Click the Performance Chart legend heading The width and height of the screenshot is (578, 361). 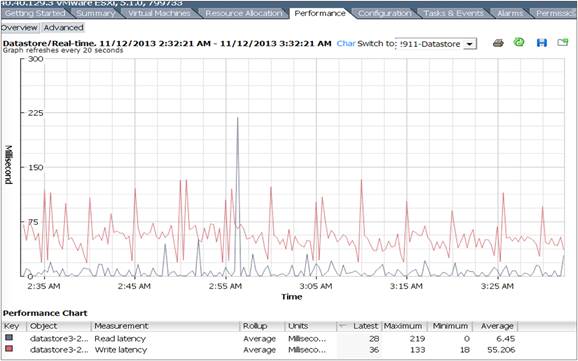pos(45,313)
